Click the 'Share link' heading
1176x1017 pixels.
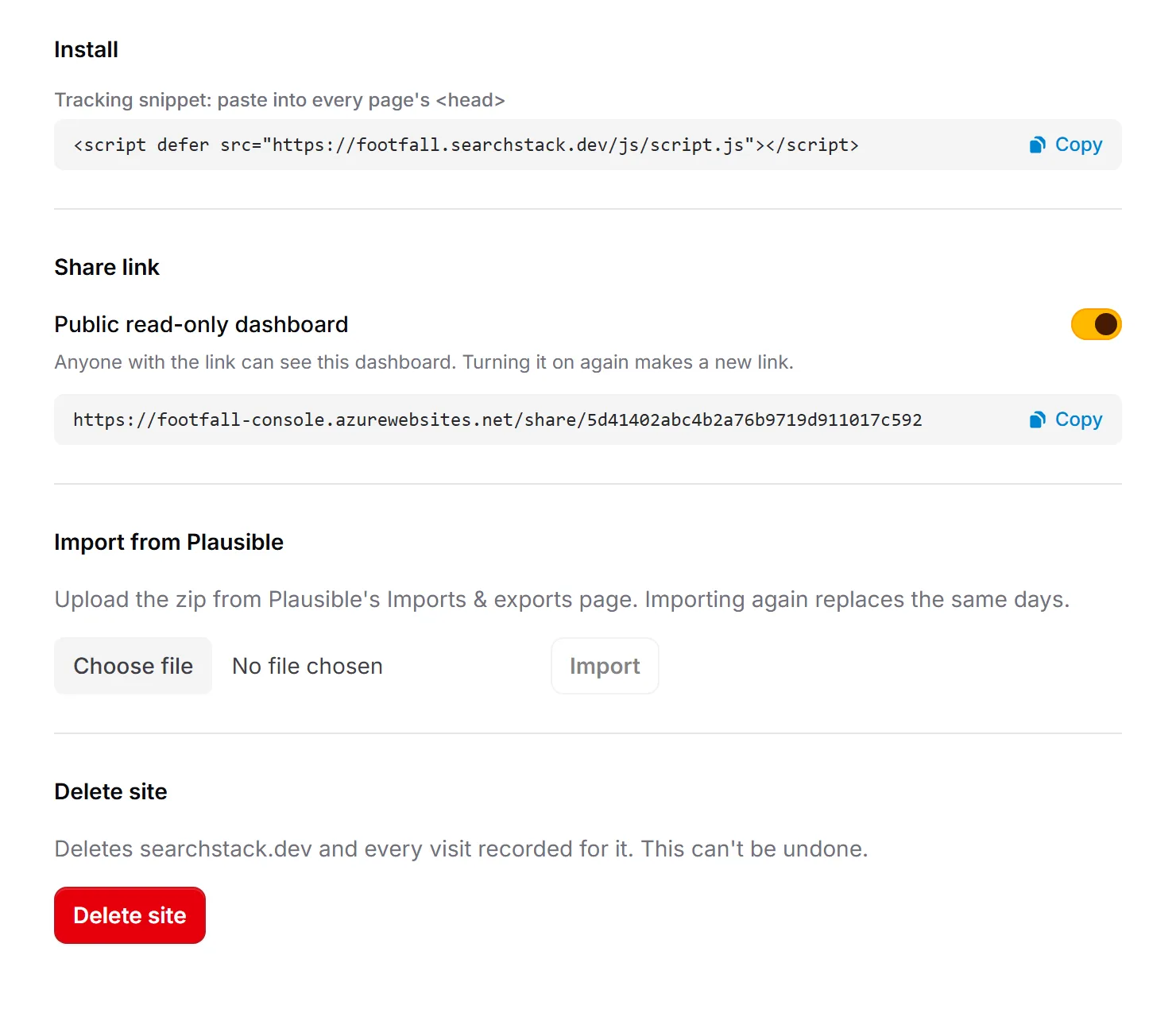tap(106, 267)
